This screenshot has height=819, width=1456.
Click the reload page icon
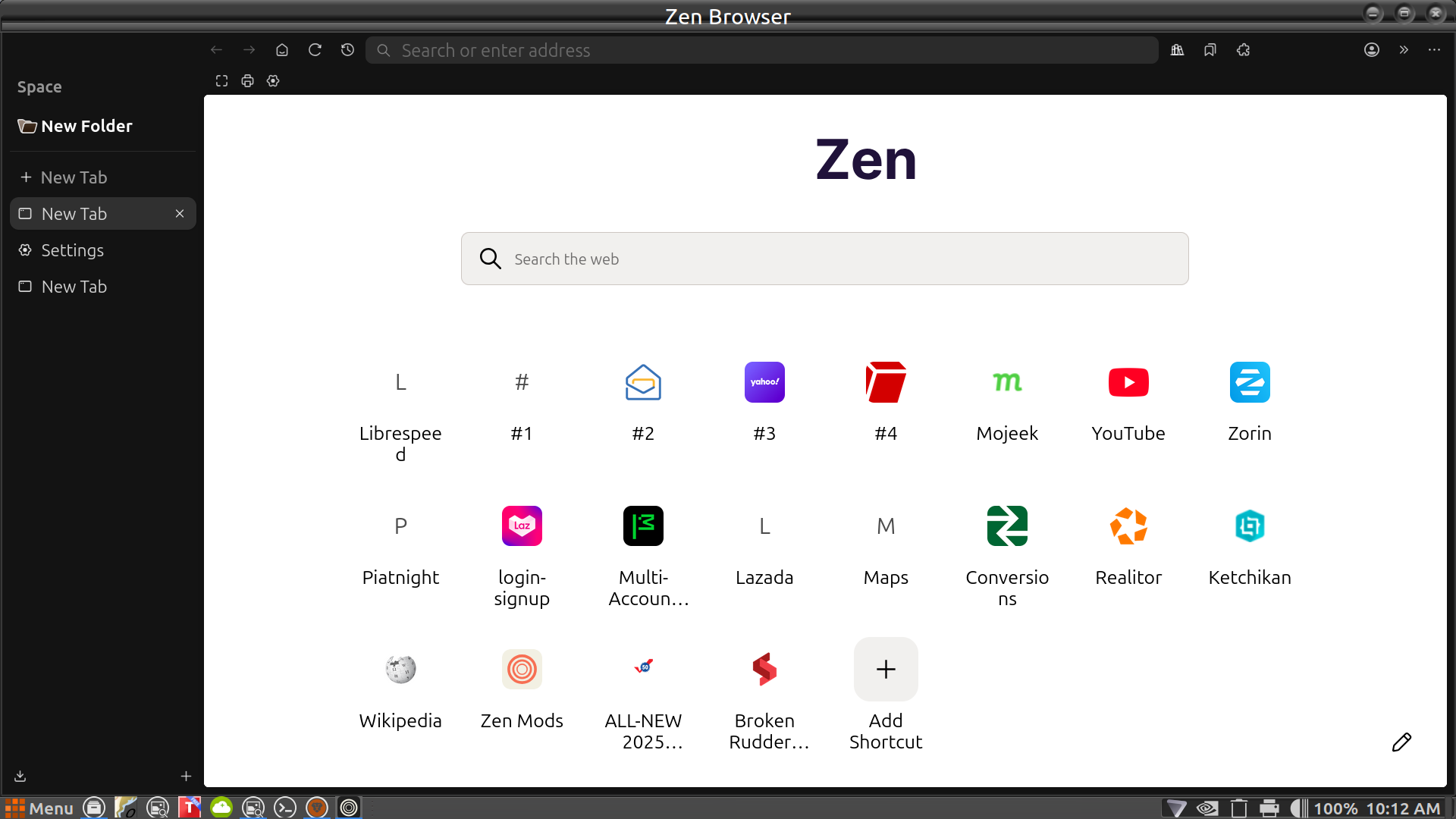[x=315, y=50]
